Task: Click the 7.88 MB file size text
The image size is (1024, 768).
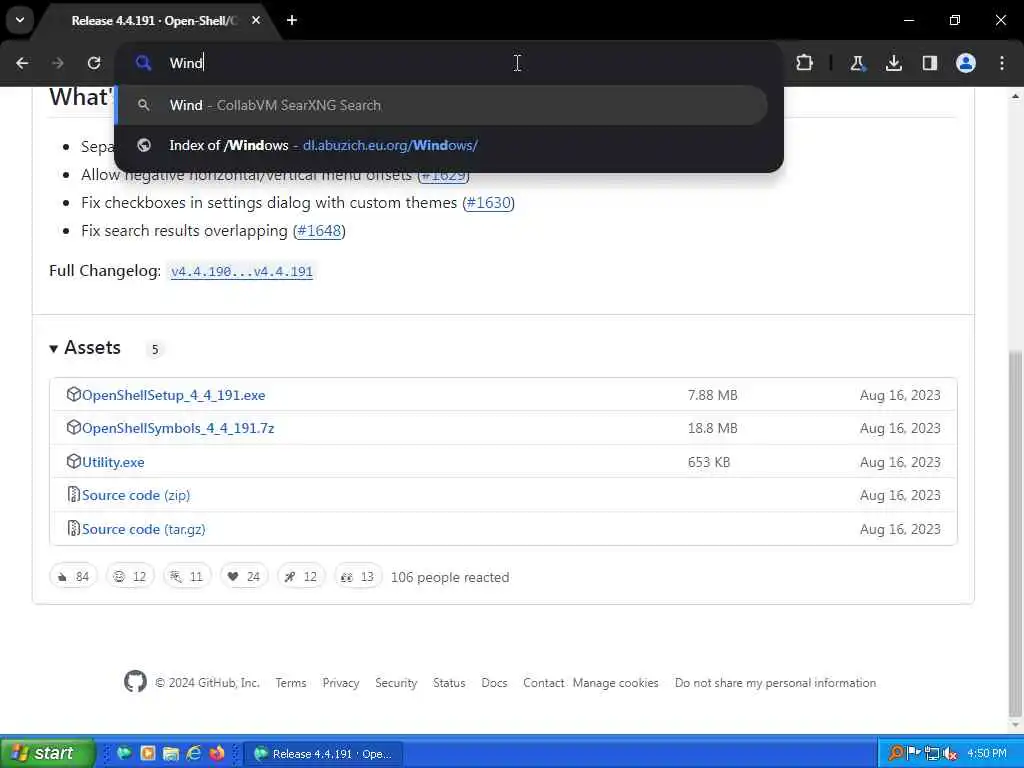Action: point(712,395)
